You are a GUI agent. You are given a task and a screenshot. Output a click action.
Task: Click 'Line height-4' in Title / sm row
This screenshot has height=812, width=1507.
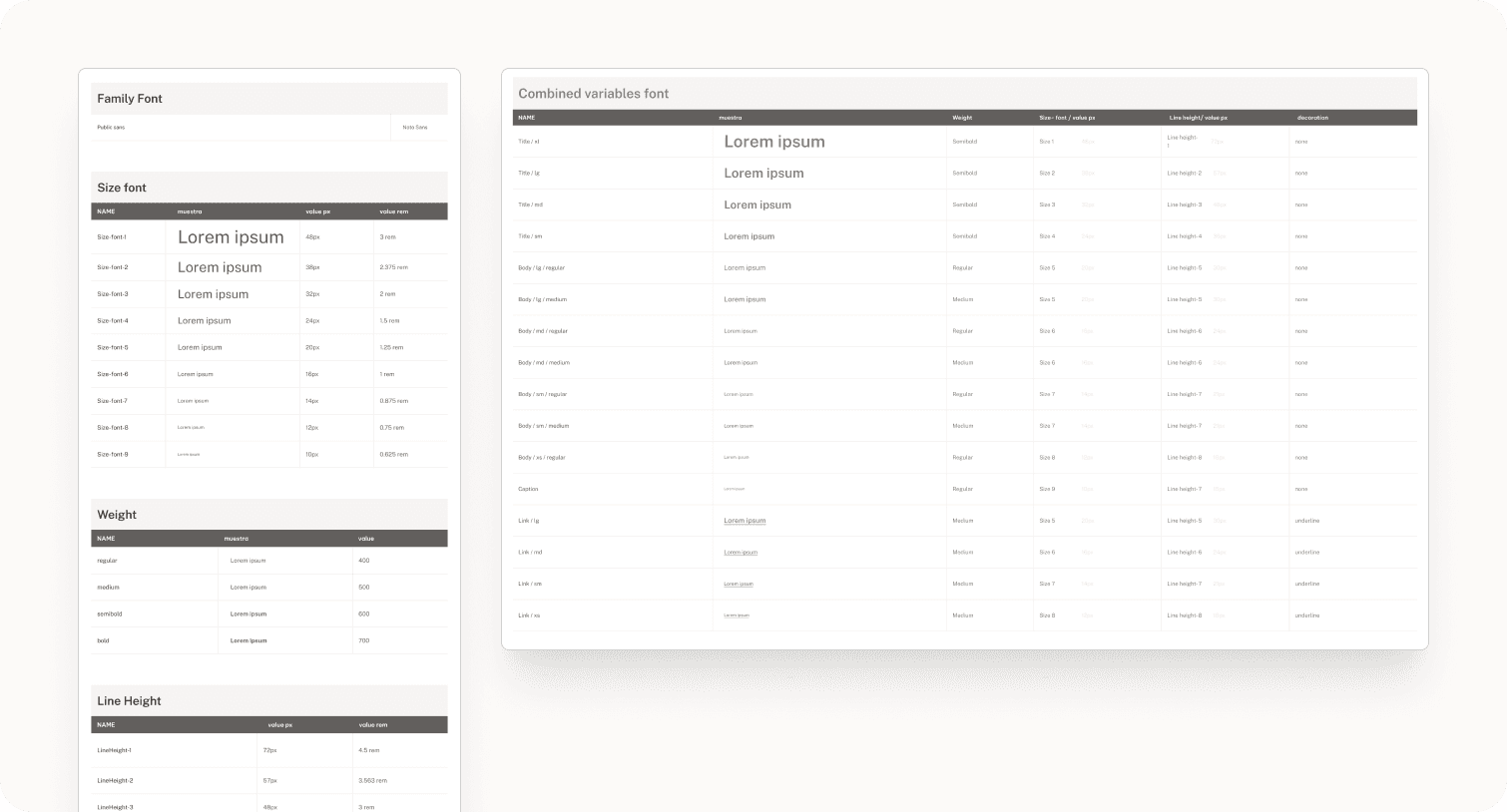[1185, 236]
